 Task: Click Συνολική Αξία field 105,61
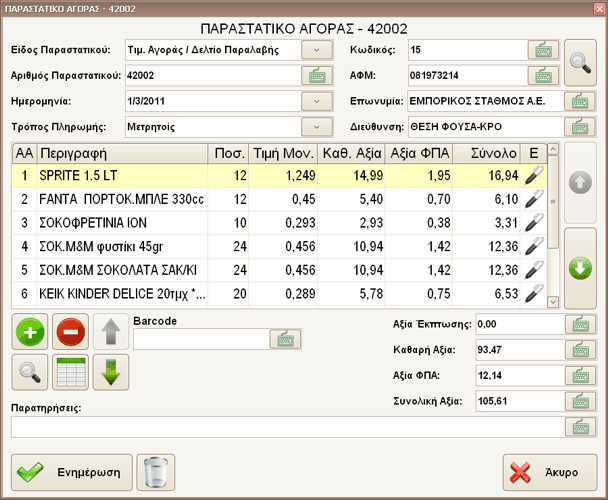tap(520, 401)
